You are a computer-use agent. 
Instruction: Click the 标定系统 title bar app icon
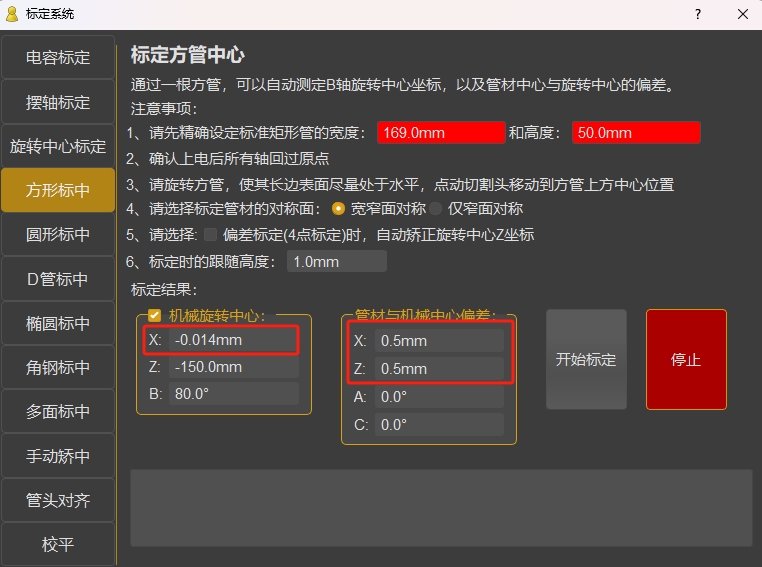[12, 14]
